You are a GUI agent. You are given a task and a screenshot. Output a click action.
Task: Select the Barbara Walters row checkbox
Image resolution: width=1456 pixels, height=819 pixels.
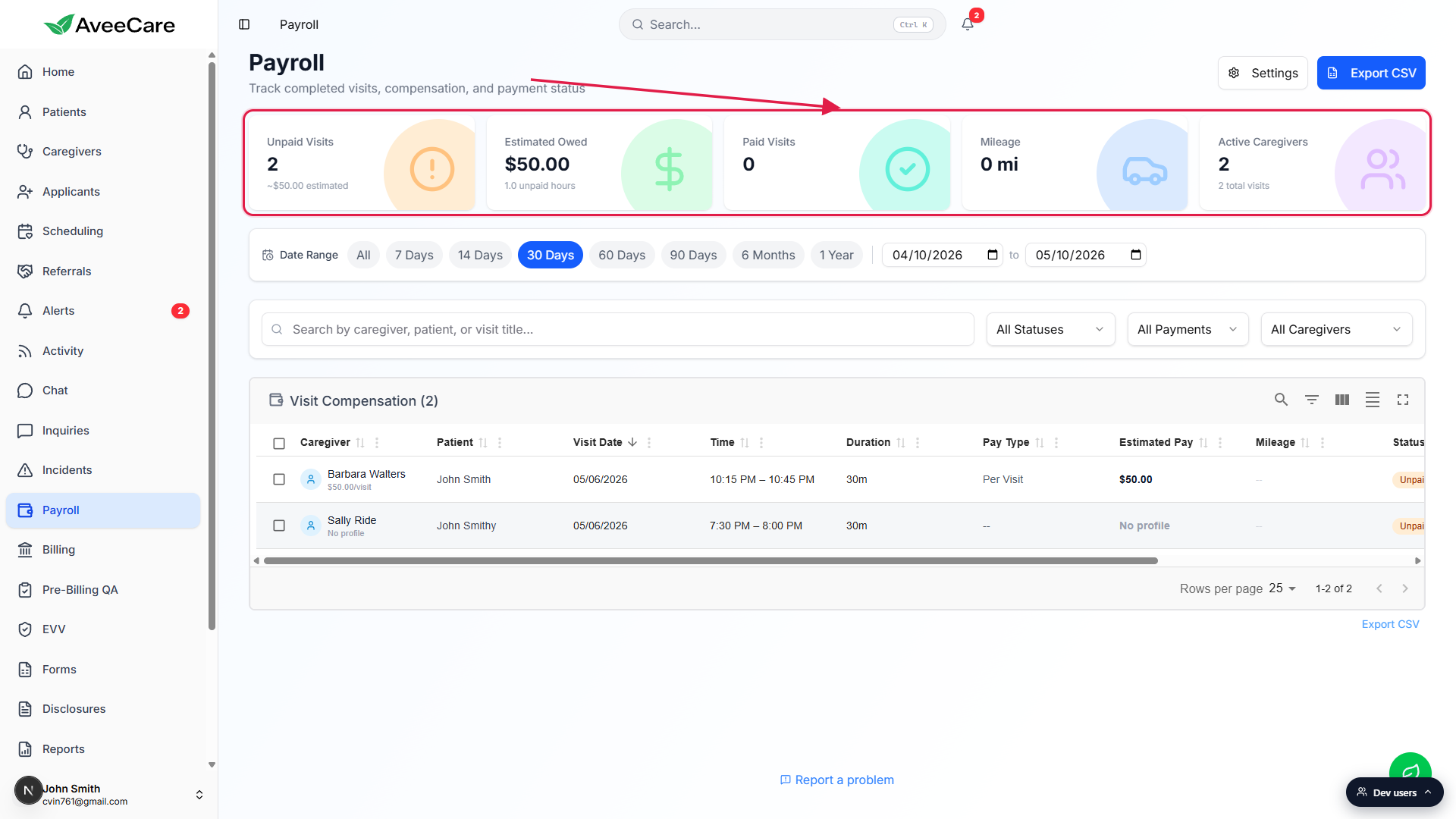279,479
